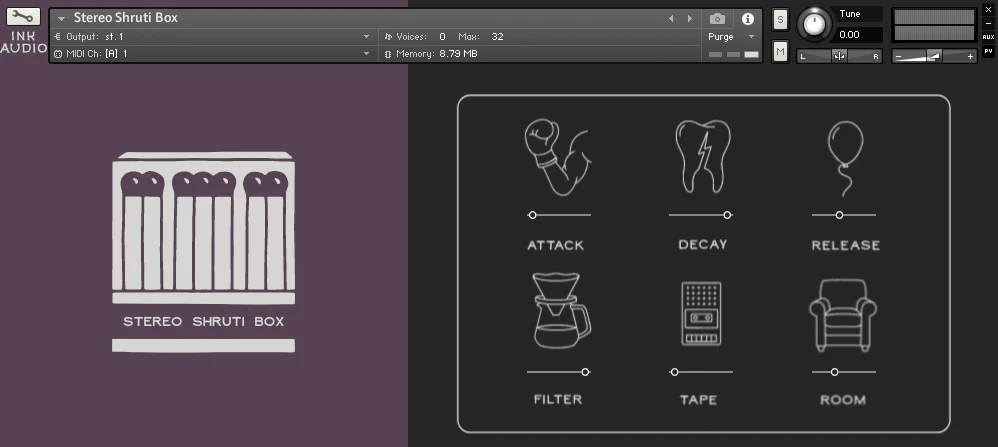This screenshot has height=447, width=998.
Task: Toggle the AUX sends panel
Action: [x=988, y=37]
